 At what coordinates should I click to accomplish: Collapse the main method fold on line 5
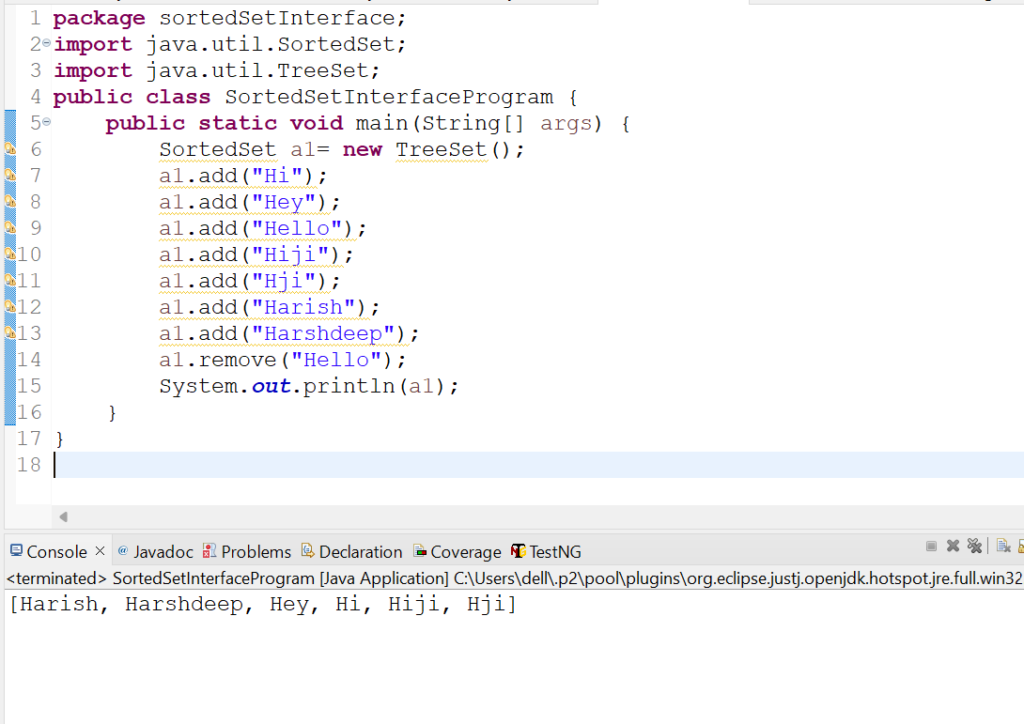pos(46,122)
